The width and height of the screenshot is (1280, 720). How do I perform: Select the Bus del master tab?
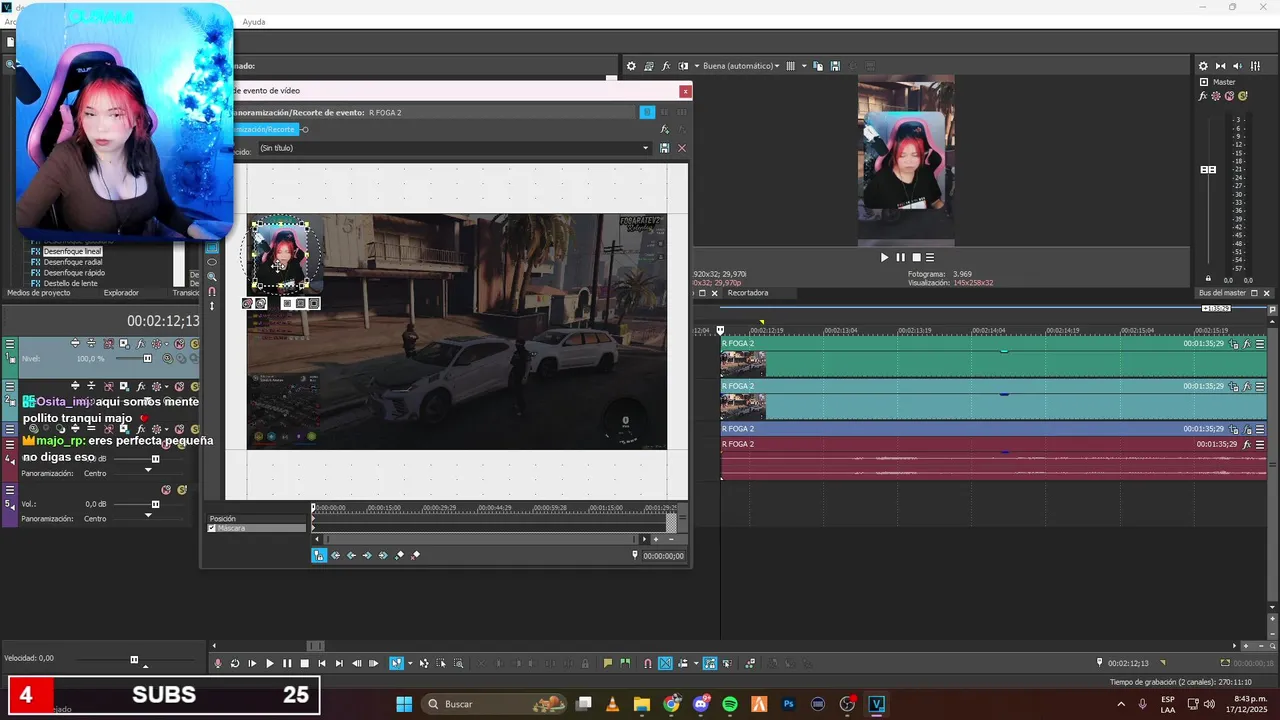[x=1222, y=293]
